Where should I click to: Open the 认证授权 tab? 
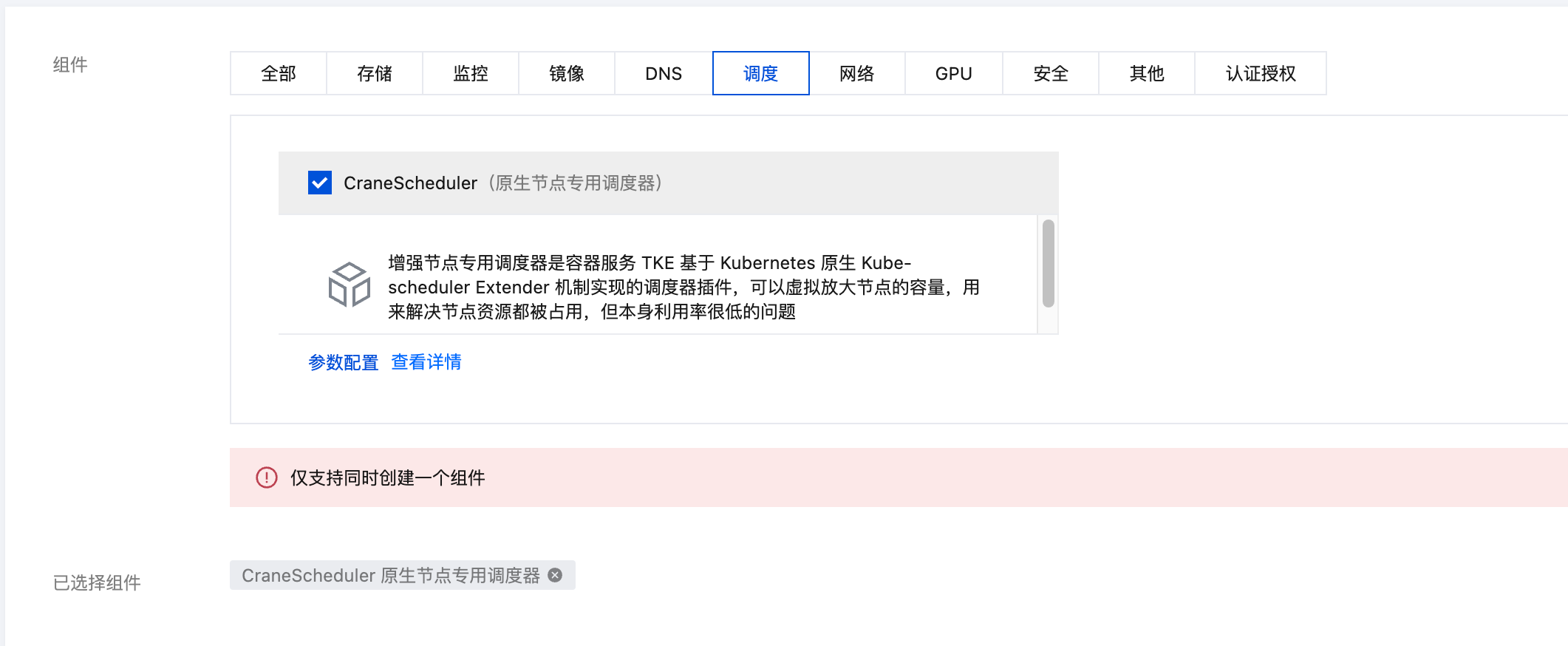[x=1261, y=73]
